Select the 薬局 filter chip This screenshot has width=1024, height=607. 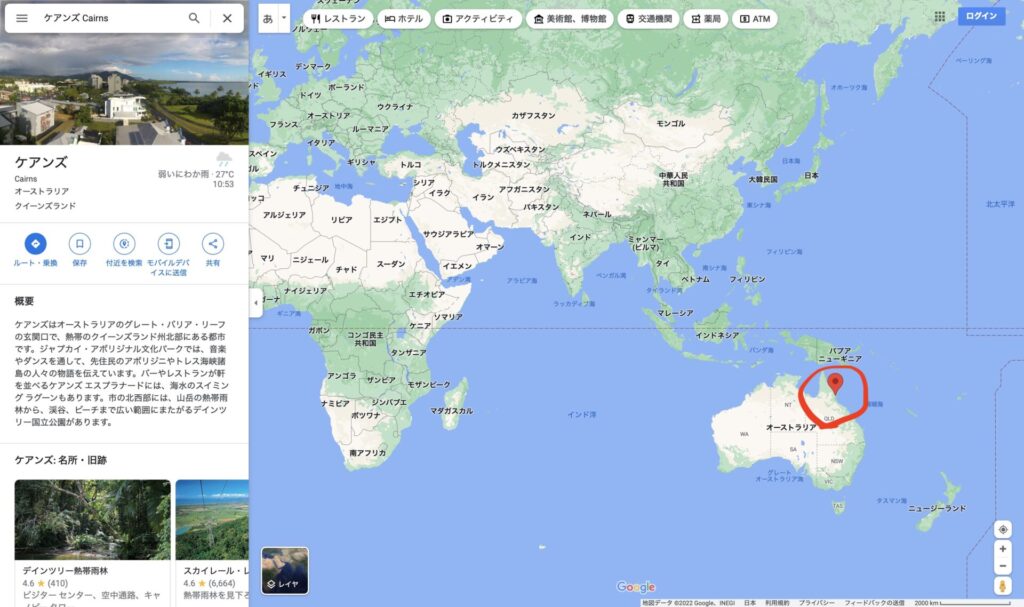click(x=706, y=19)
